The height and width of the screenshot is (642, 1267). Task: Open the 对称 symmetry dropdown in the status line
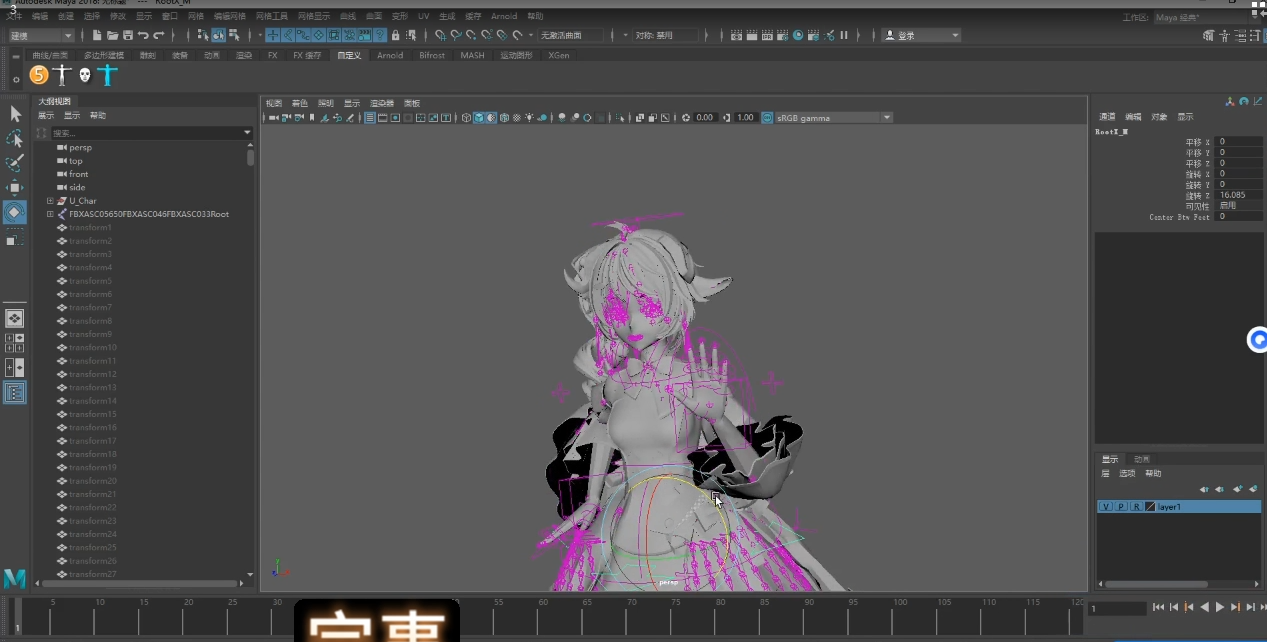[665, 34]
